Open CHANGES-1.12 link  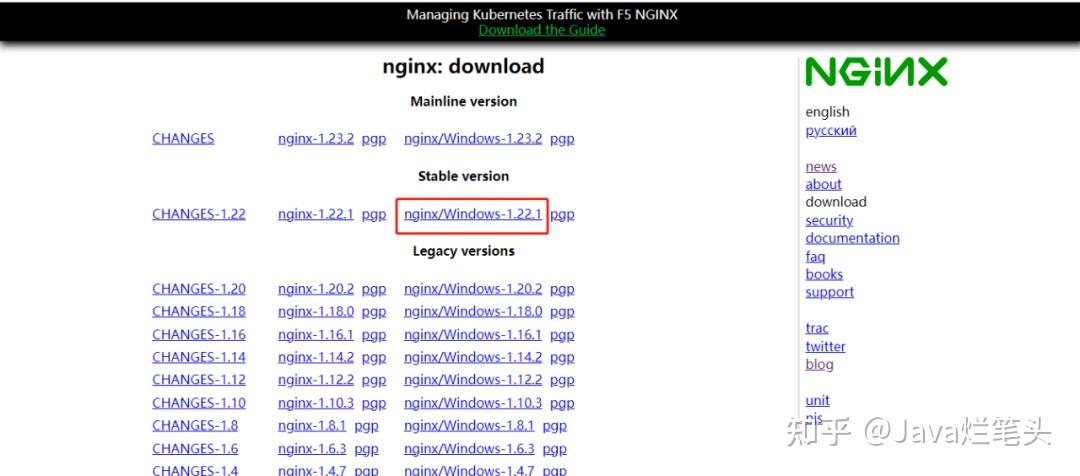point(199,380)
